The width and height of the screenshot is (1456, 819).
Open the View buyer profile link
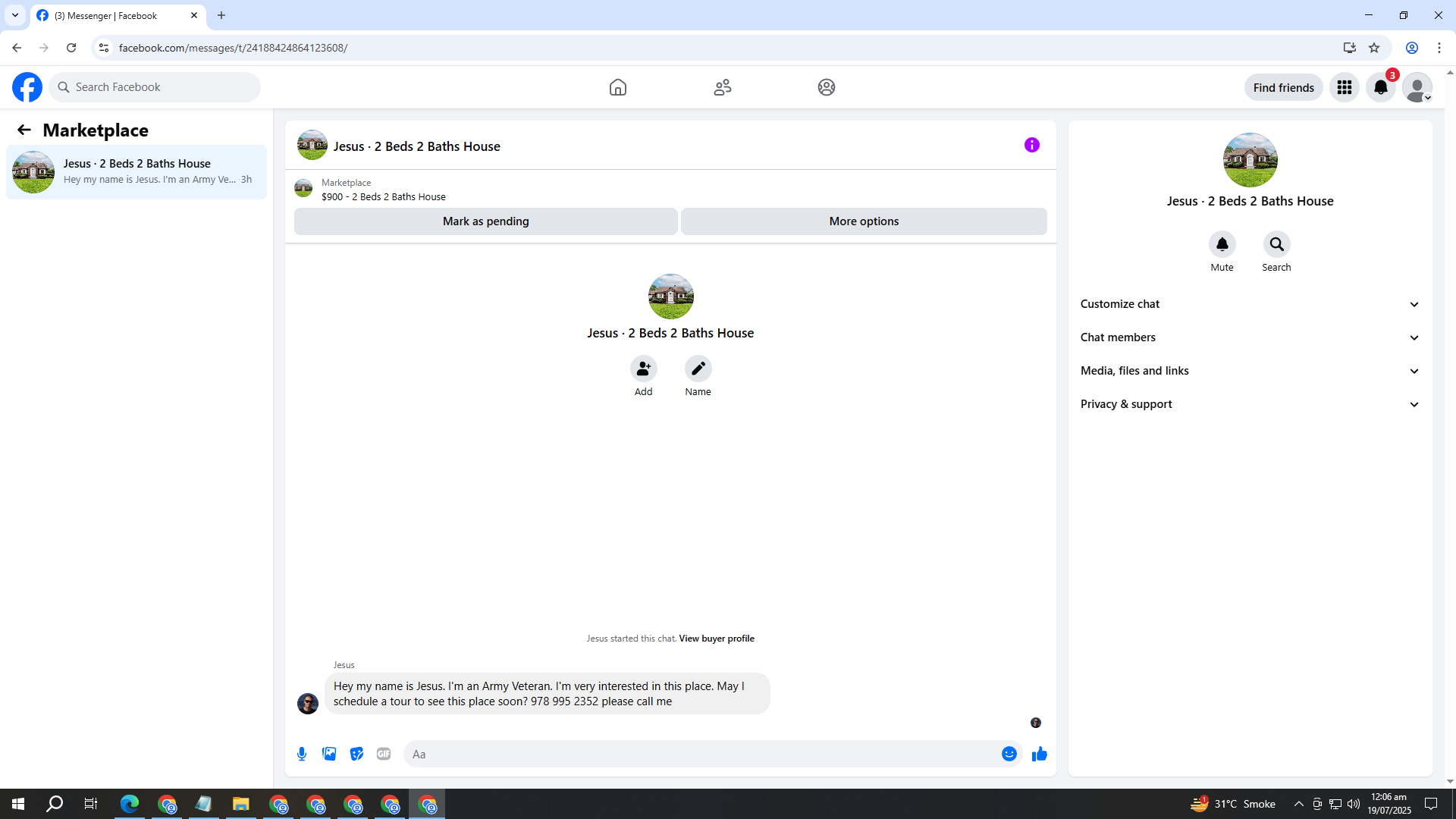pos(716,639)
